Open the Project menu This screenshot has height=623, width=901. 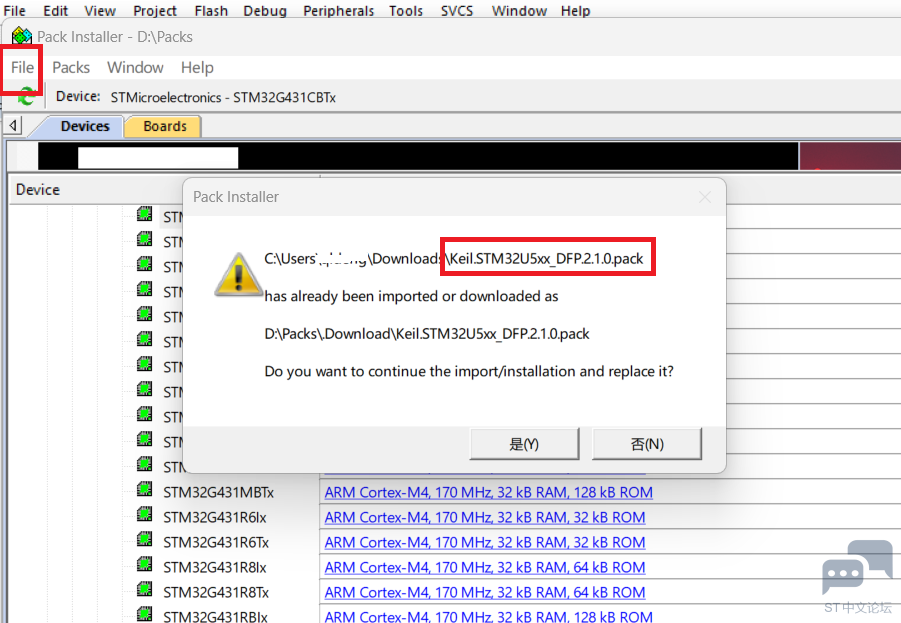coord(155,10)
